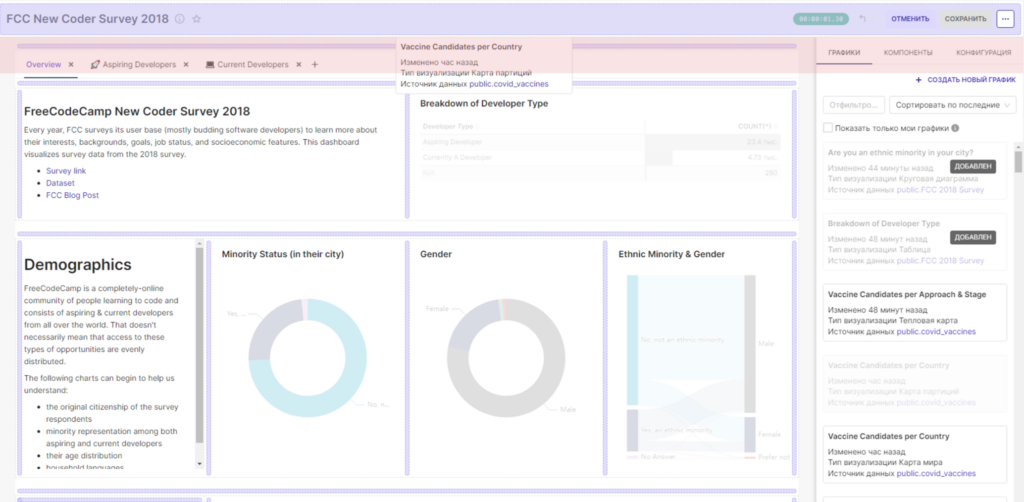Screen dimensions: 1024x502
Task: Open the КОМПОНЕНТЫ panel tab
Action: point(908,53)
